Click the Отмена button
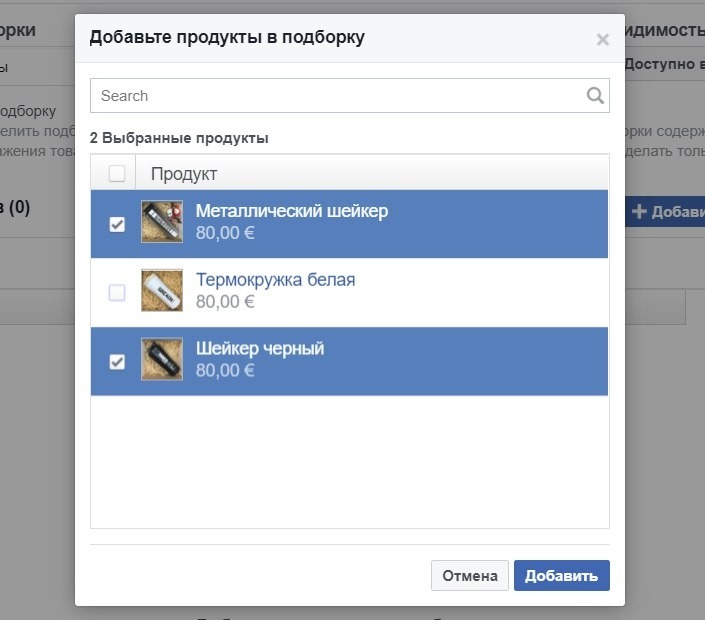The width and height of the screenshot is (705, 620). tap(469, 575)
